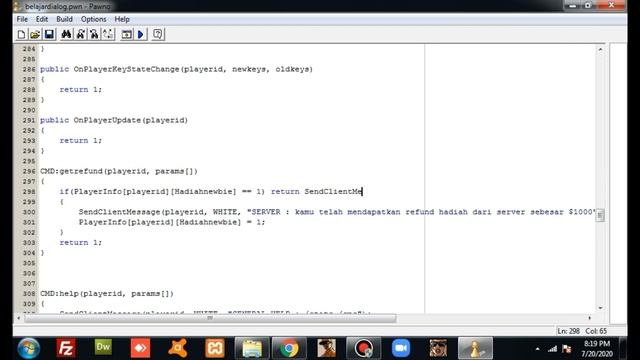640x360 pixels.
Task: Open the AnyDesk taskbar icon
Action: click(x=140, y=348)
